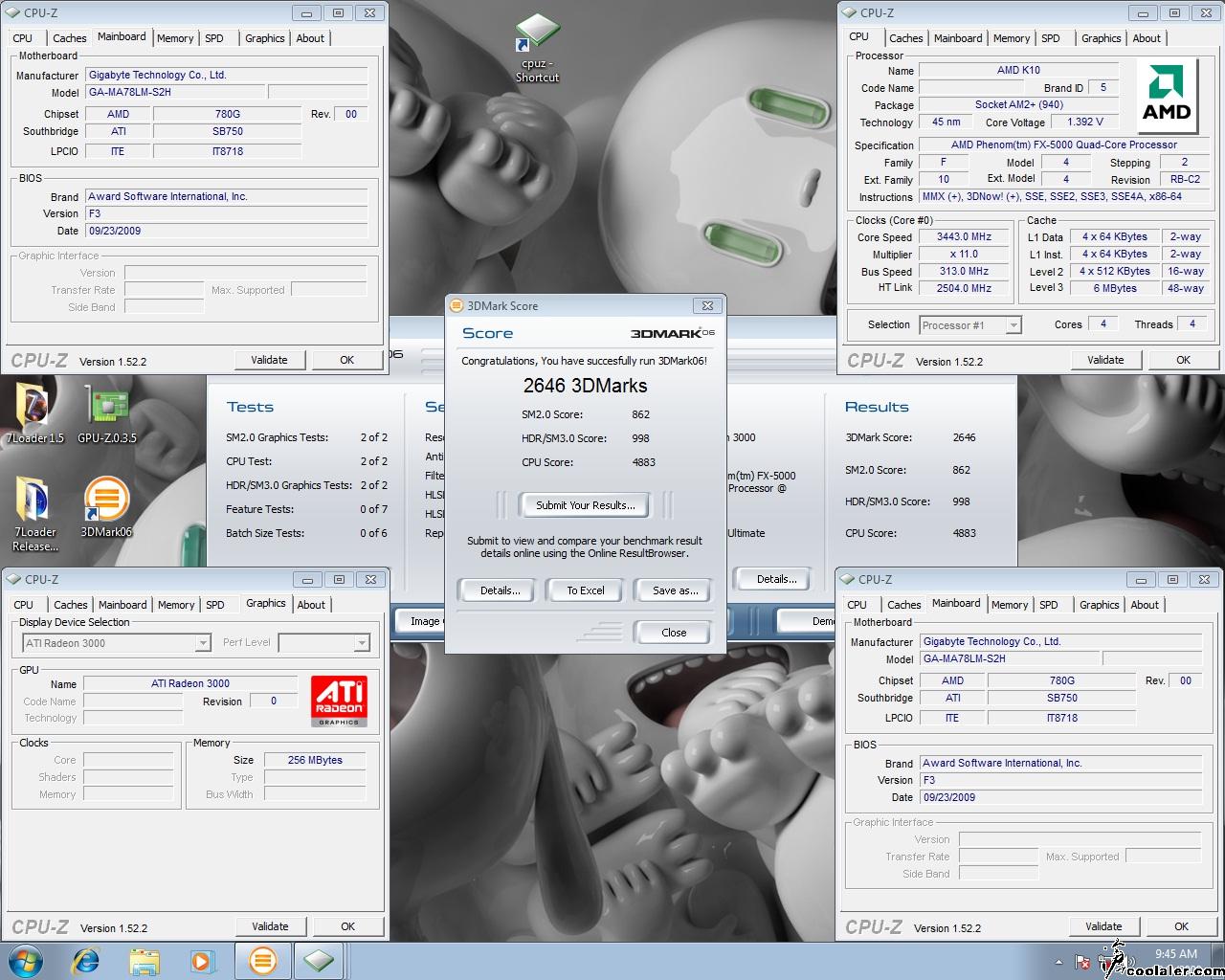Click the Details button in 3DMark06 main window
This screenshot has height=980, width=1225.
tap(777, 579)
